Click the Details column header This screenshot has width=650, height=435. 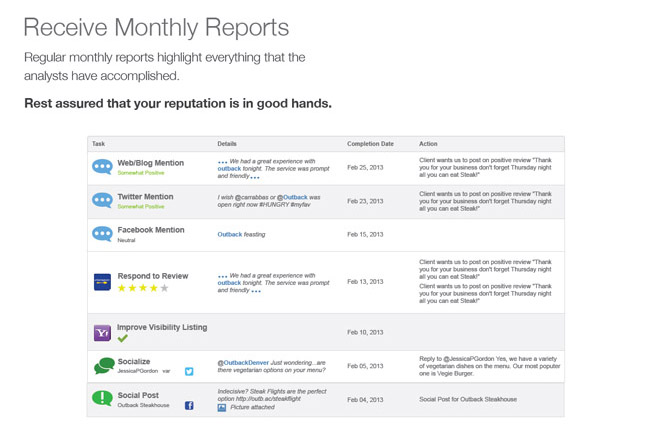point(227,143)
